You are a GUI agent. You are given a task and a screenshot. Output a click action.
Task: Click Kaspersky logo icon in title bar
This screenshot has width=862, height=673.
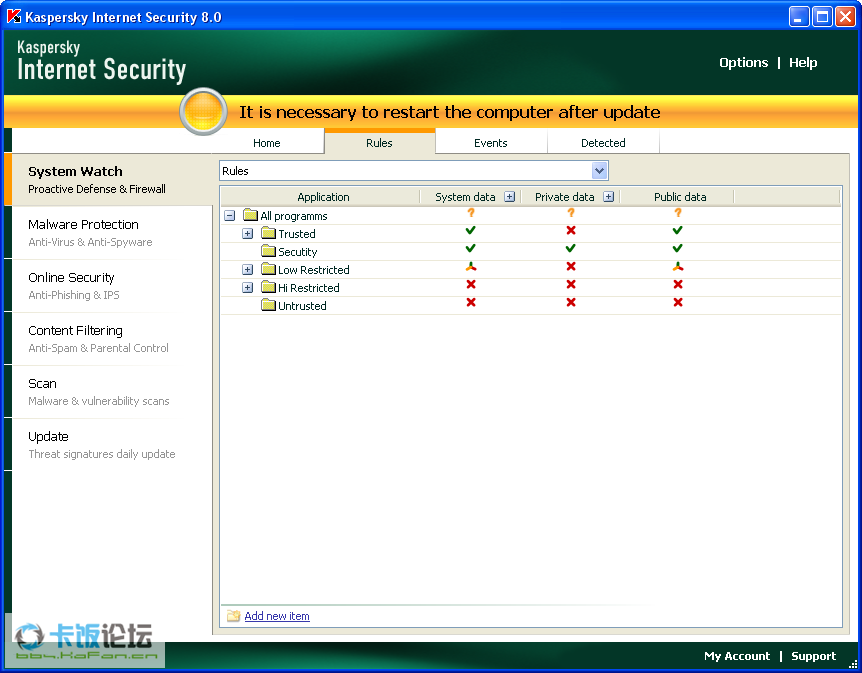(14, 16)
